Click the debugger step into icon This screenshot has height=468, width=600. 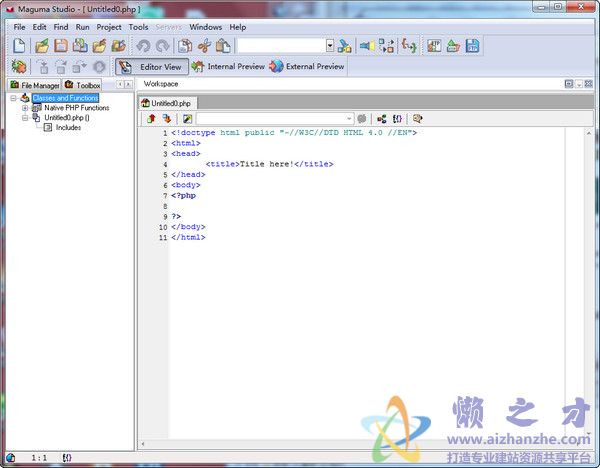click(43, 67)
